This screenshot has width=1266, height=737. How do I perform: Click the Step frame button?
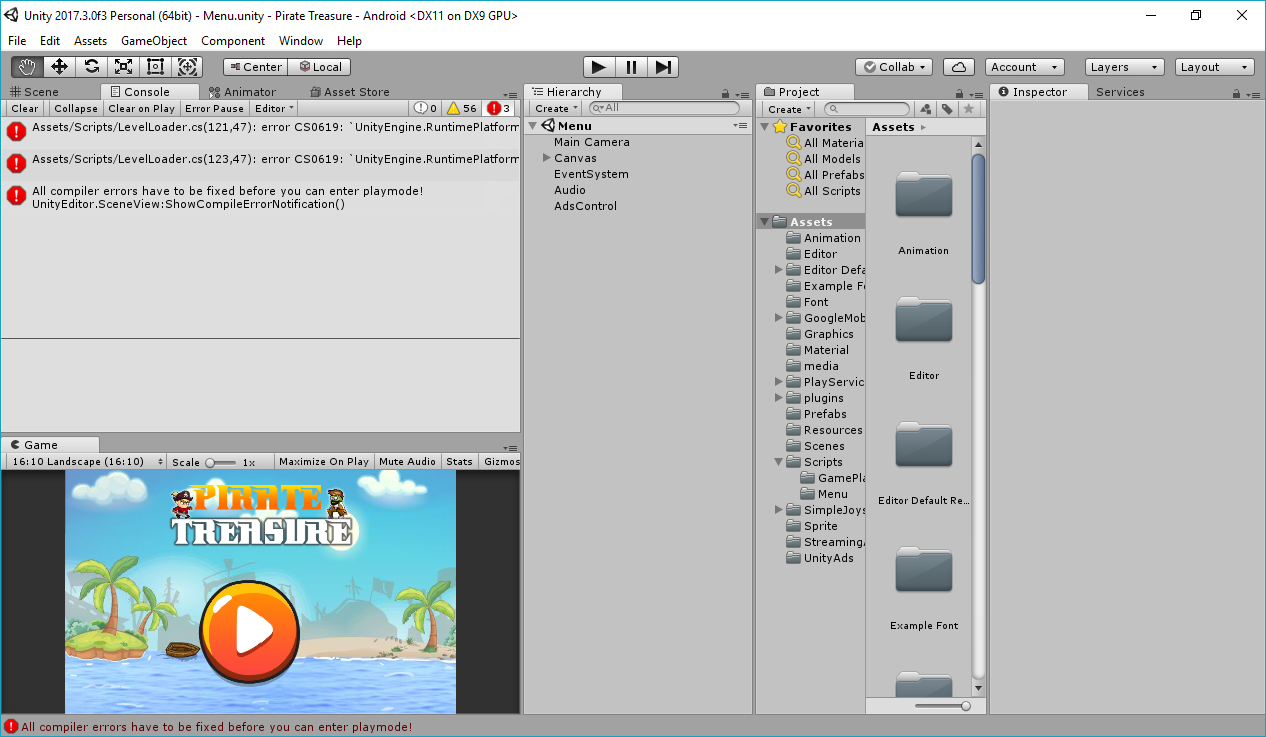point(663,67)
